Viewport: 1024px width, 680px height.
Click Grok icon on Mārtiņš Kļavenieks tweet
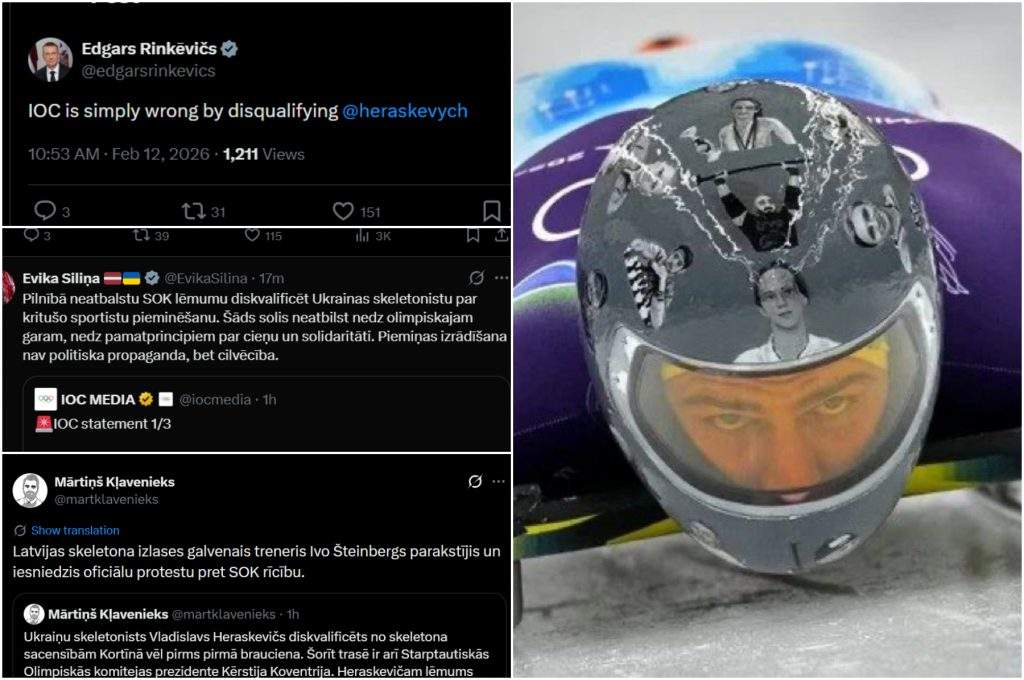[475, 481]
